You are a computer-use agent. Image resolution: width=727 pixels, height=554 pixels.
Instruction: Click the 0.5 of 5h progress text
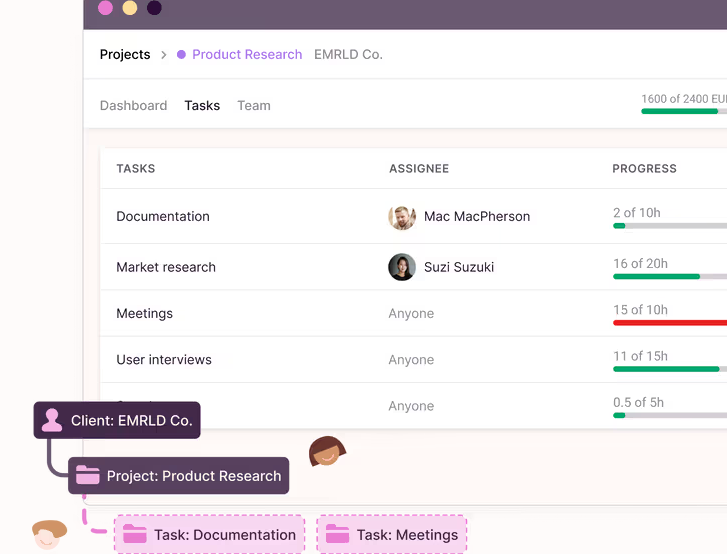pyautogui.click(x=638, y=402)
